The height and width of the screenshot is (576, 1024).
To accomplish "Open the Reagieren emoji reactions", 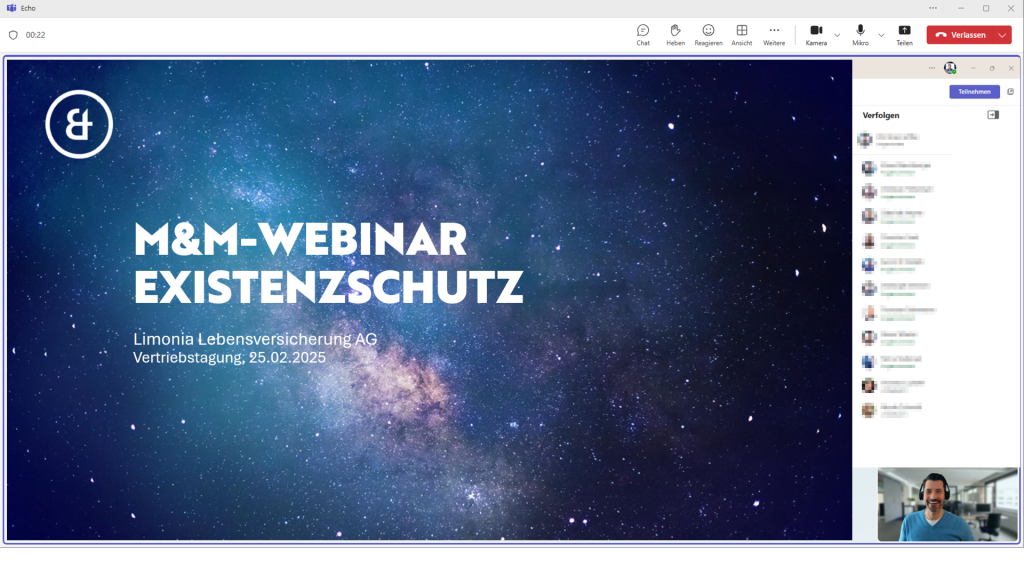I will [708, 35].
